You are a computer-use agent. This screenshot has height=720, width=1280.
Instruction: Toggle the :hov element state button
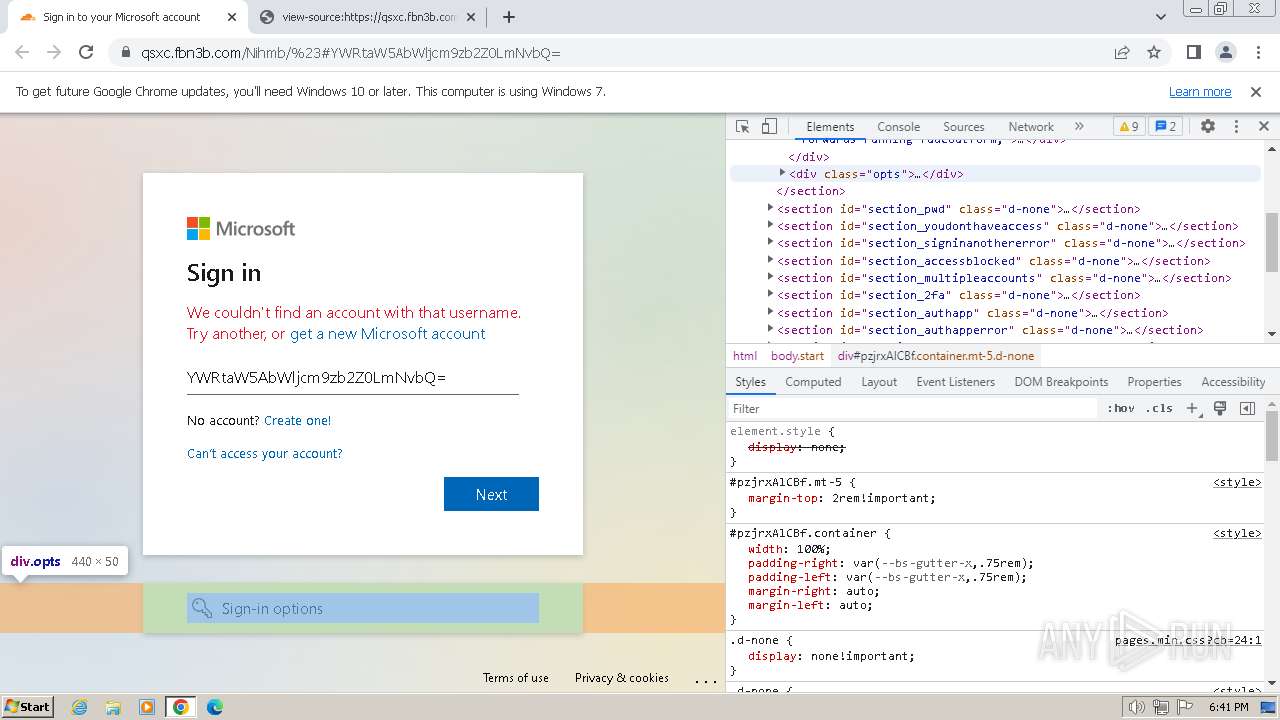tap(1121, 408)
